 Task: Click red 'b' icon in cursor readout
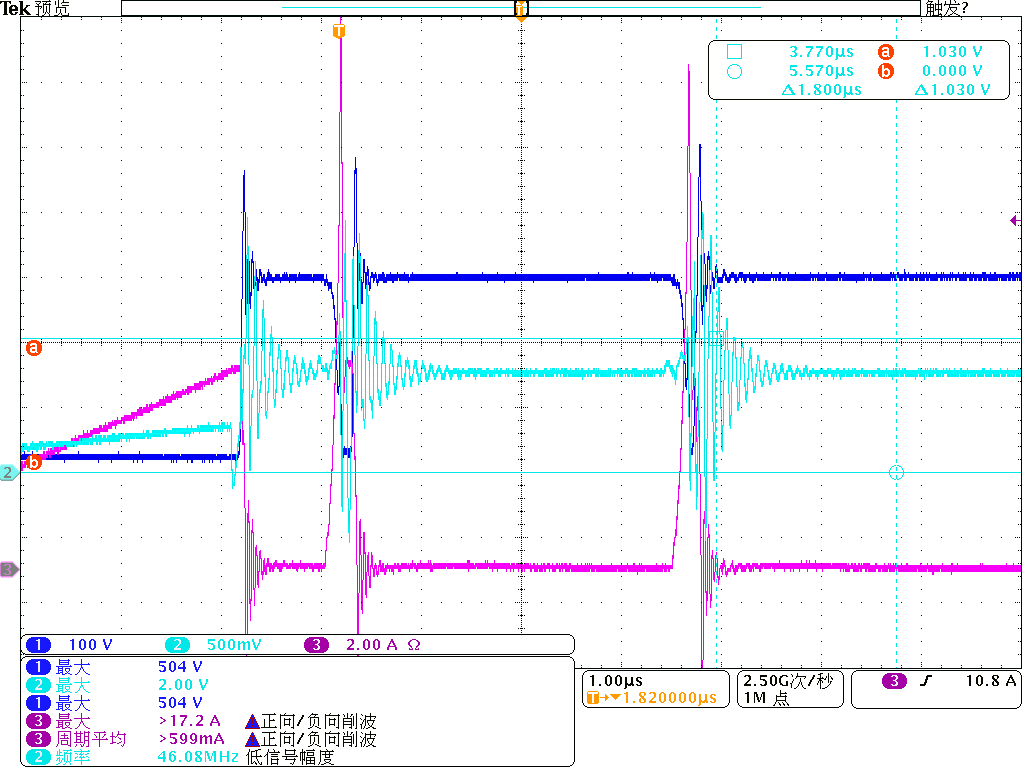[886, 71]
